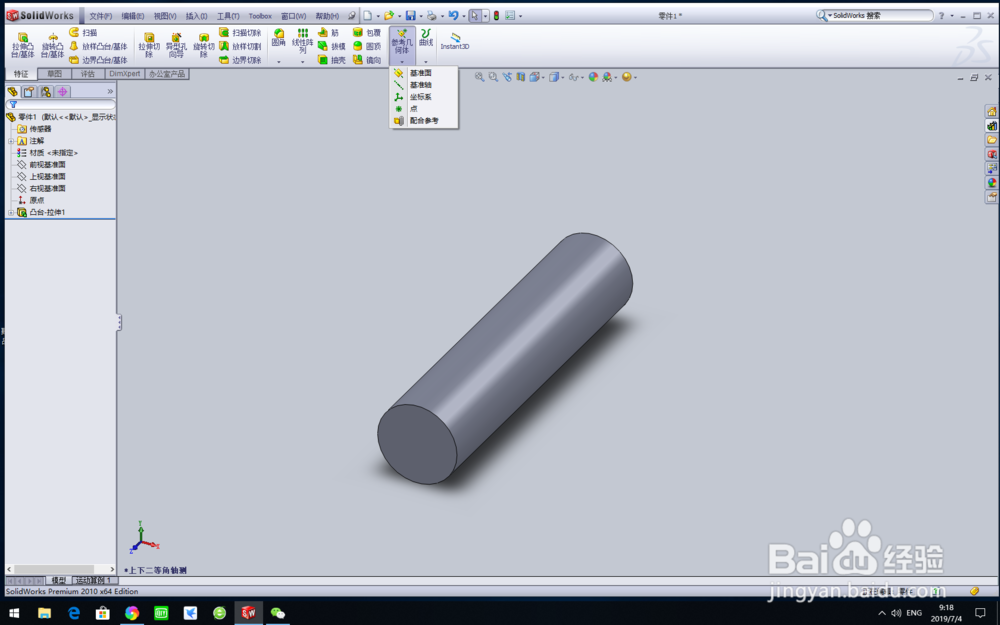This screenshot has width=1000, height=625.
Task: Open the new document dropdown arrow
Action: click(x=378, y=16)
